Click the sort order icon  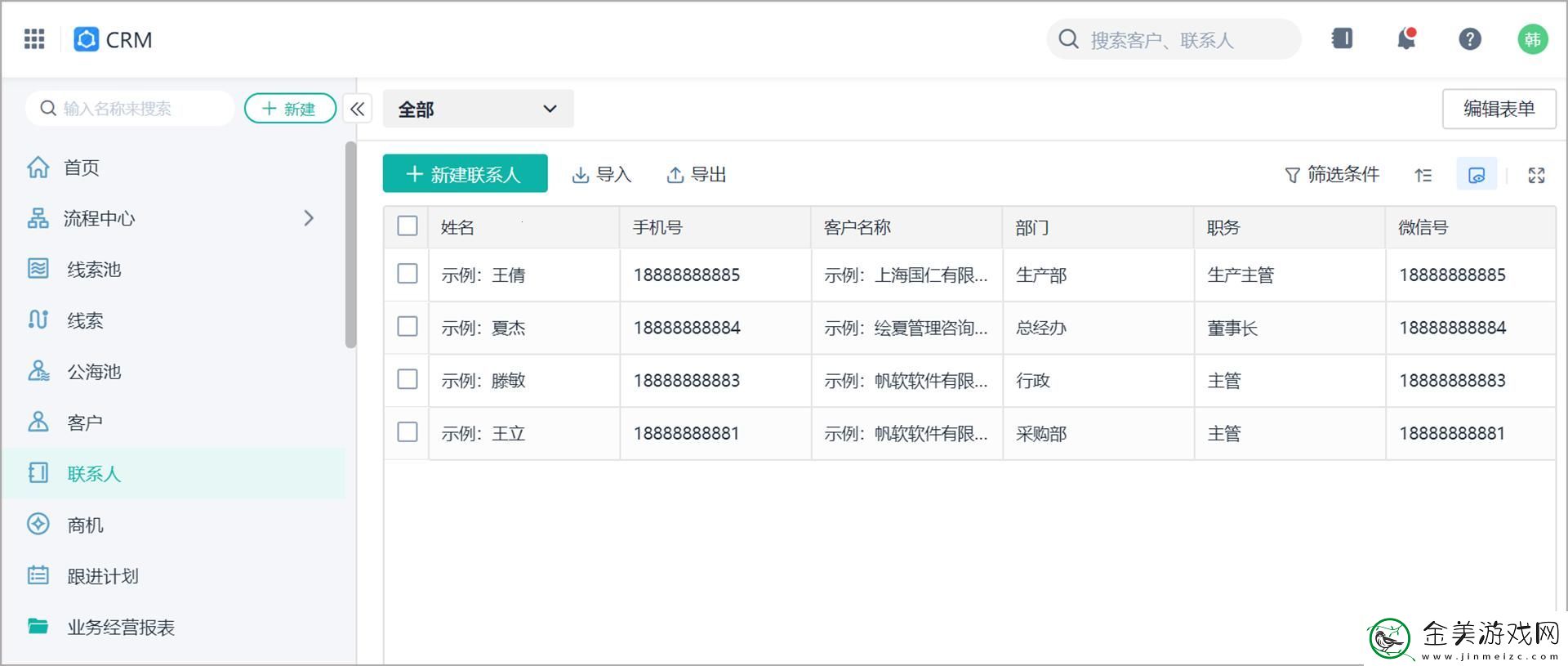(1423, 175)
